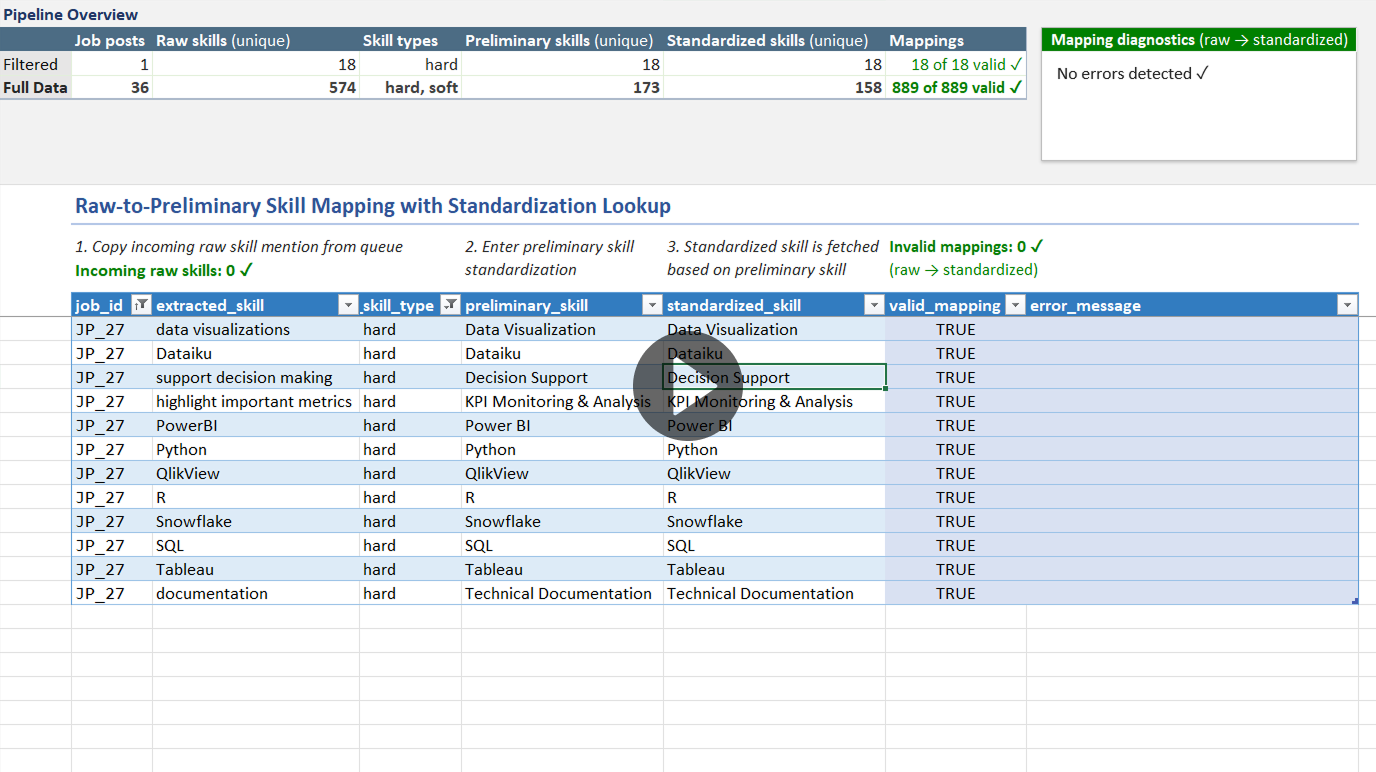This screenshot has width=1376, height=772.
Task: Select the 158 standardized skills value
Action: 774,87
